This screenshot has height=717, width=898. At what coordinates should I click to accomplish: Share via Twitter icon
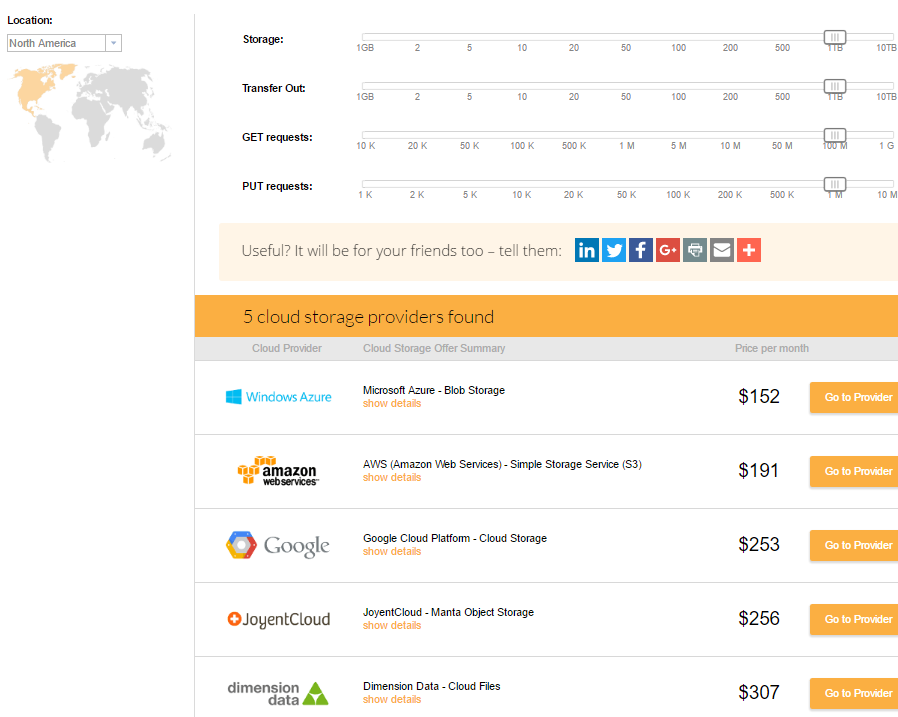coord(613,250)
